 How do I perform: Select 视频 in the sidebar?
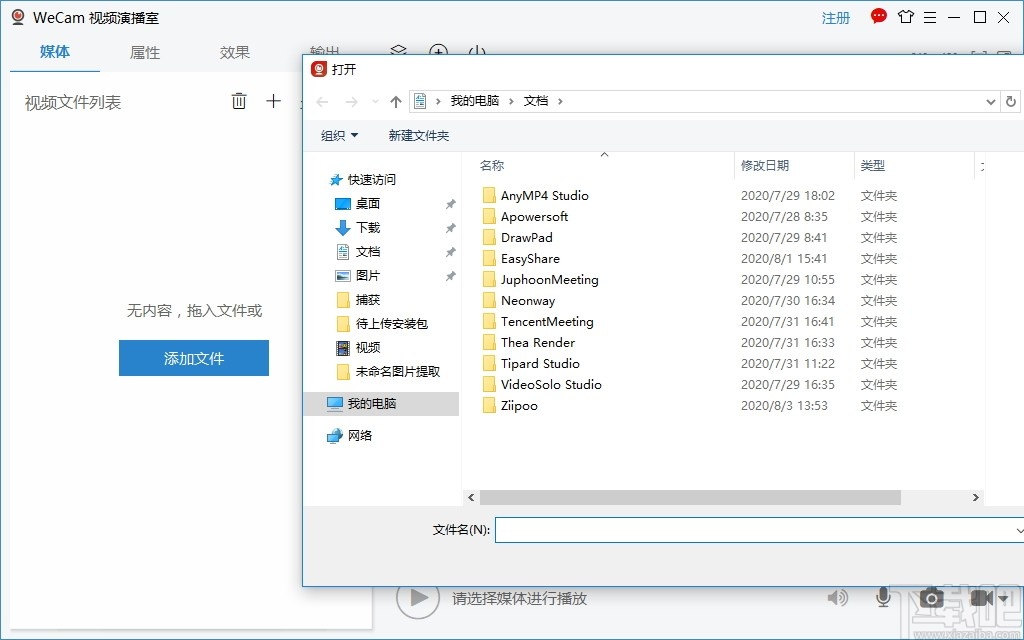click(367, 347)
